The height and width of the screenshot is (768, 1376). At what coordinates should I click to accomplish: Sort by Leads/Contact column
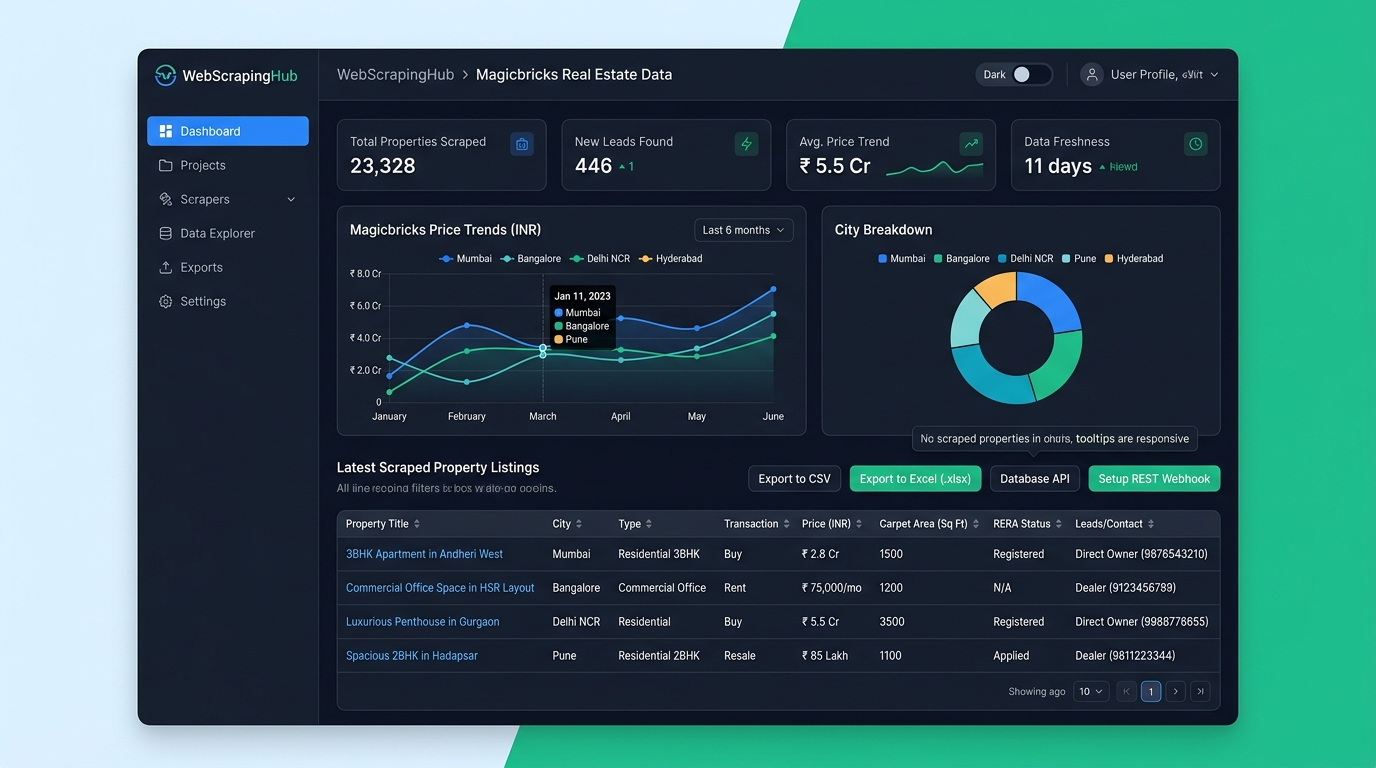click(1115, 524)
